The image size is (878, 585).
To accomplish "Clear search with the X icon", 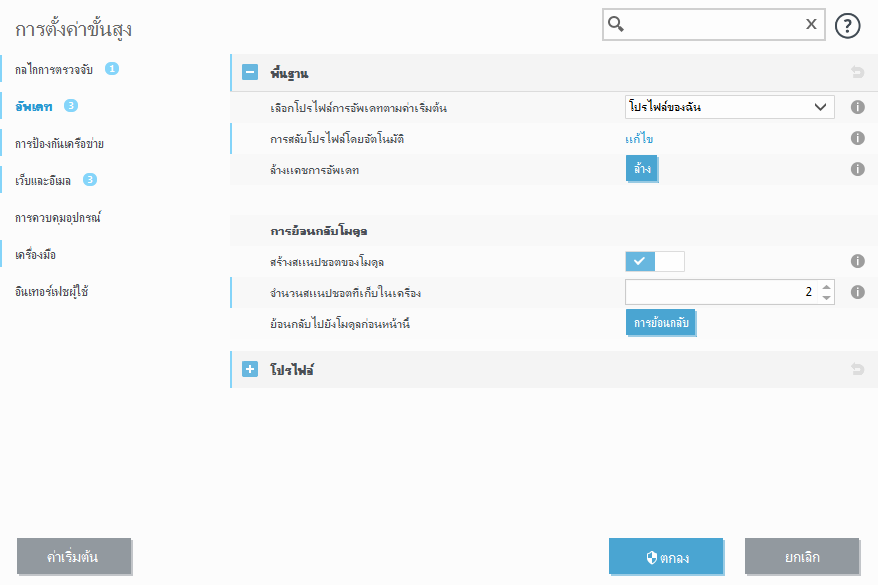I will pyautogui.click(x=811, y=24).
